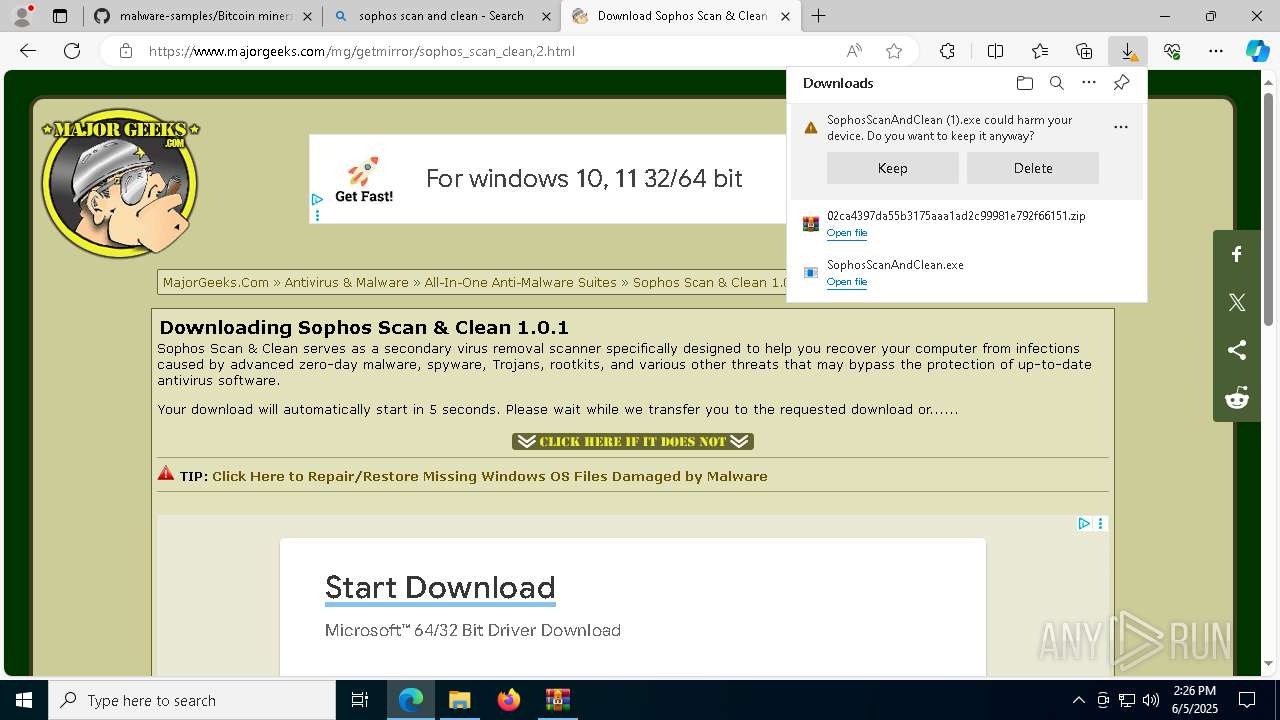Toggle read aloud in address bar
The height and width of the screenshot is (720, 1280).
pos(854,51)
